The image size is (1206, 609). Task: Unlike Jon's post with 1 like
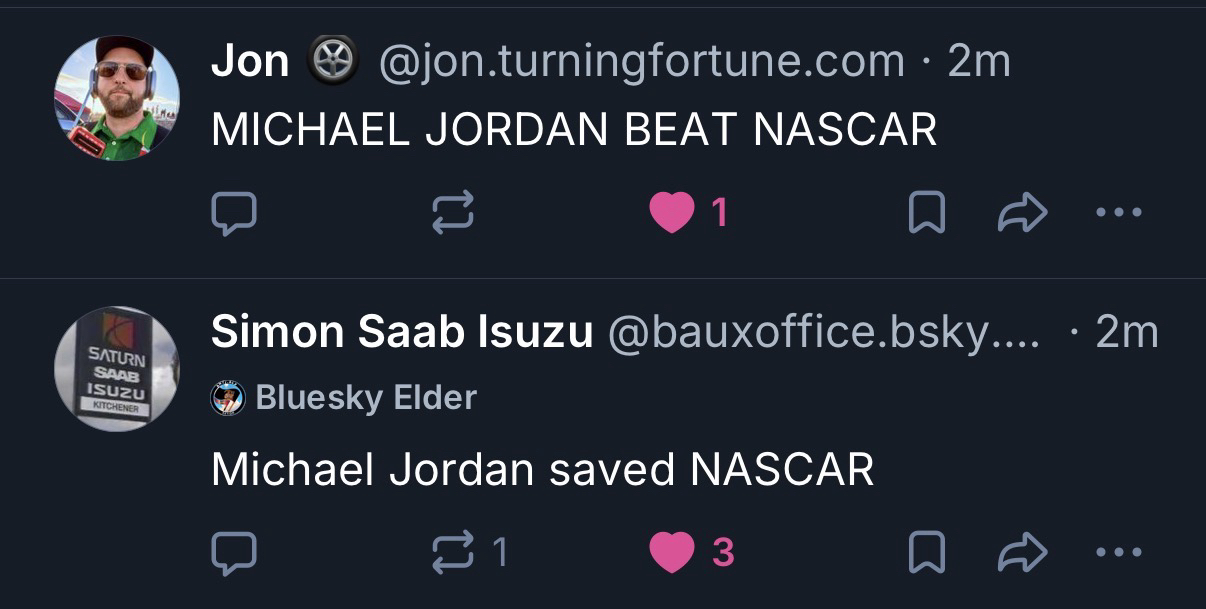(672, 212)
